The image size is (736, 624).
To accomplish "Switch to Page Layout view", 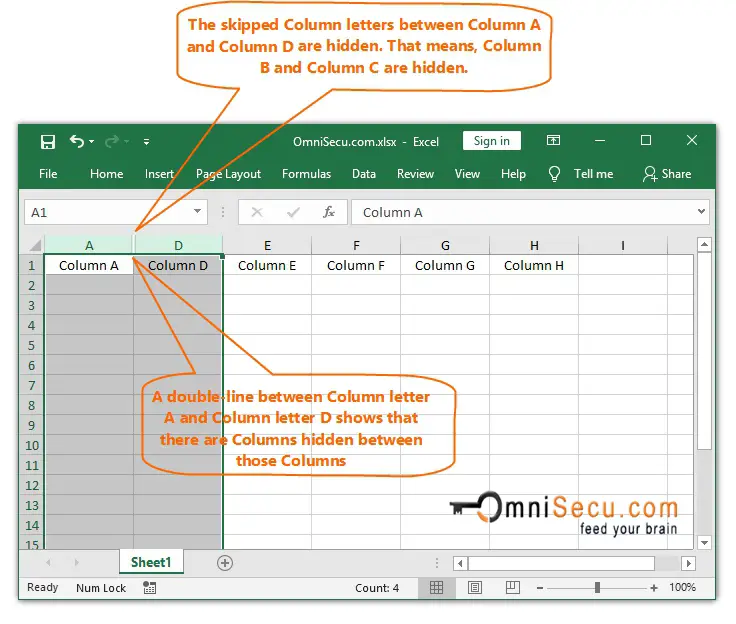I will 475,588.
